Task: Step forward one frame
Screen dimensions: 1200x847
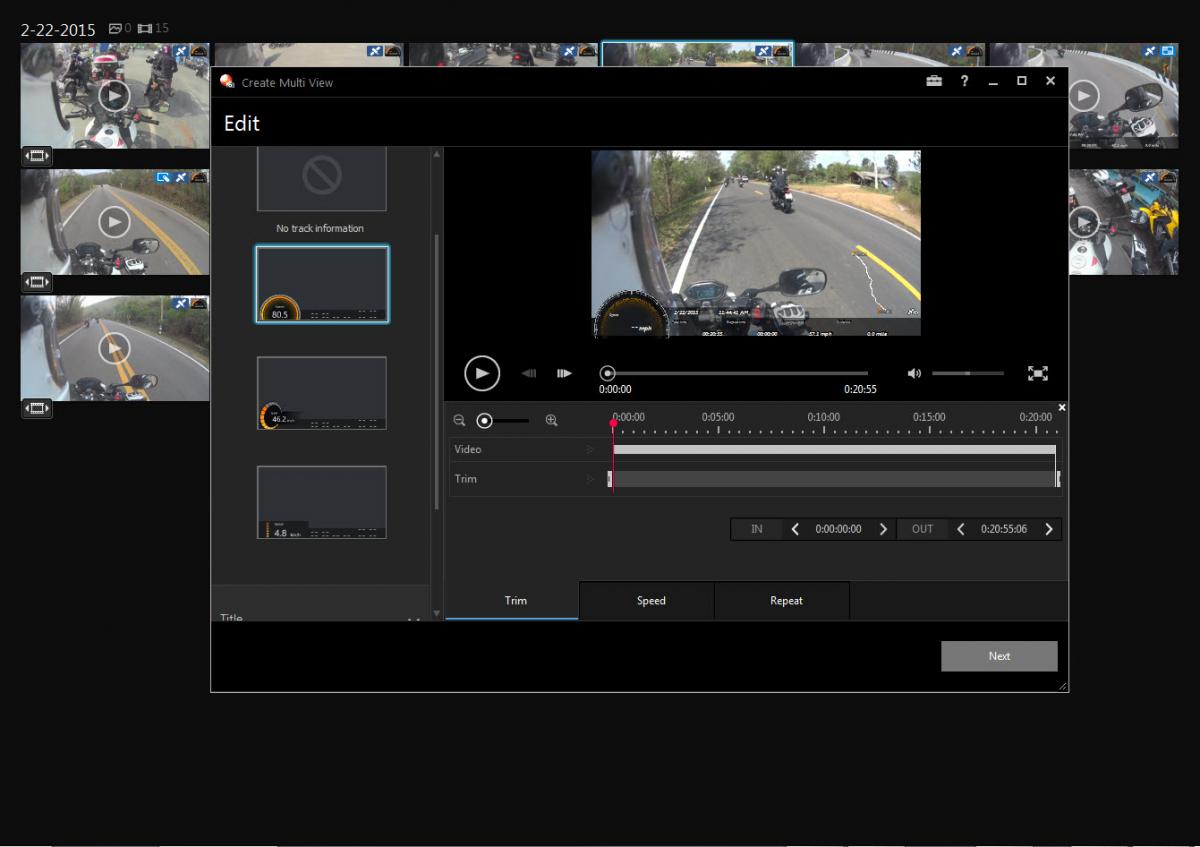Action: (565, 373)
